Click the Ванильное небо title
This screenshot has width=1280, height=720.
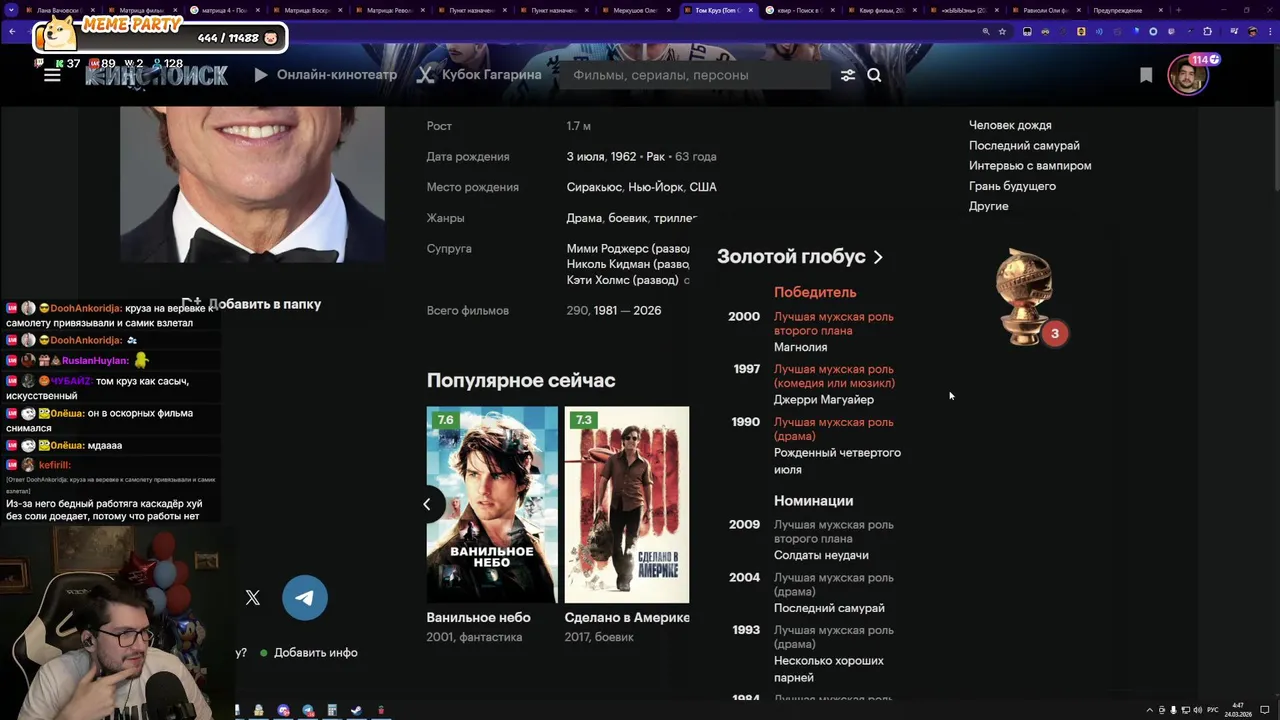pos(478,618)
